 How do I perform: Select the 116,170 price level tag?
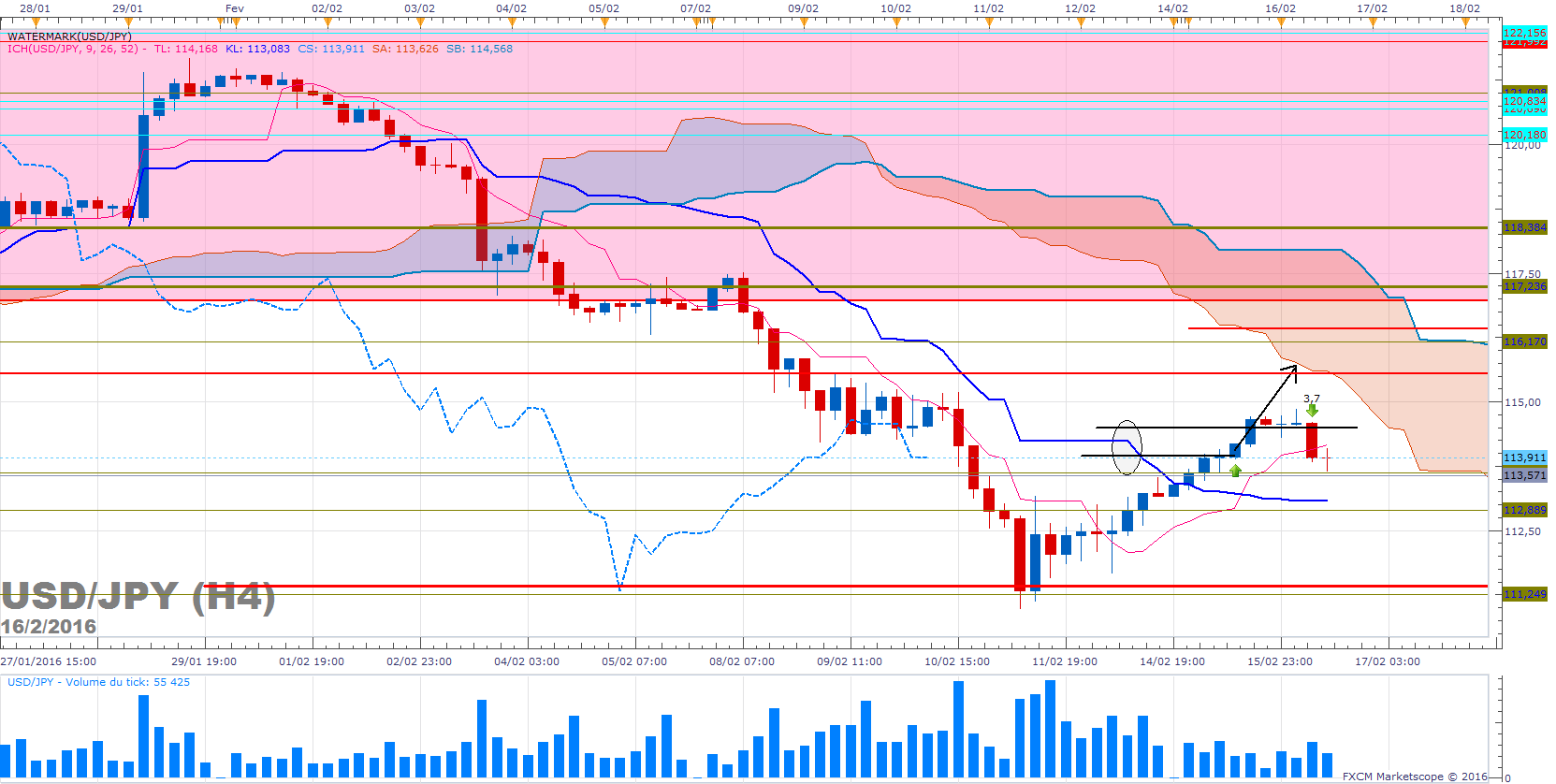pos(1524,341)
